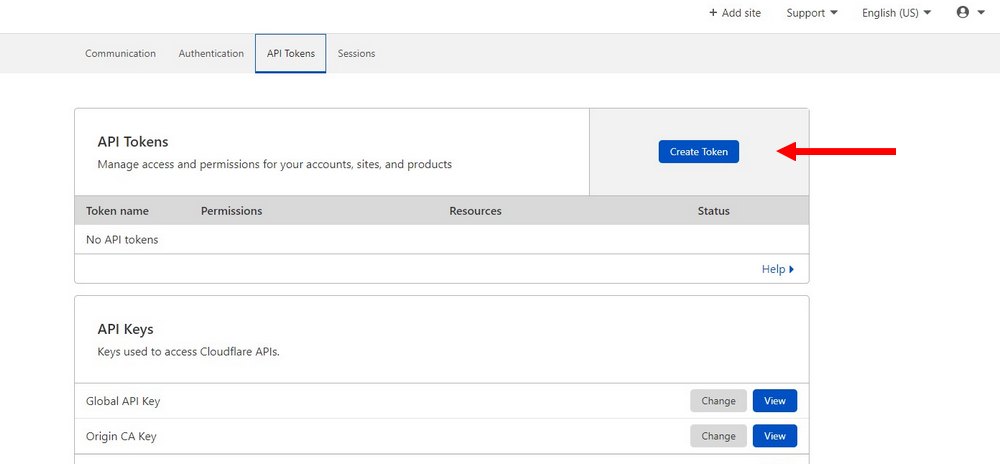Screen dimensions: 1000x464
Task: Click the Add site plus button
Action: click(735, 13)
